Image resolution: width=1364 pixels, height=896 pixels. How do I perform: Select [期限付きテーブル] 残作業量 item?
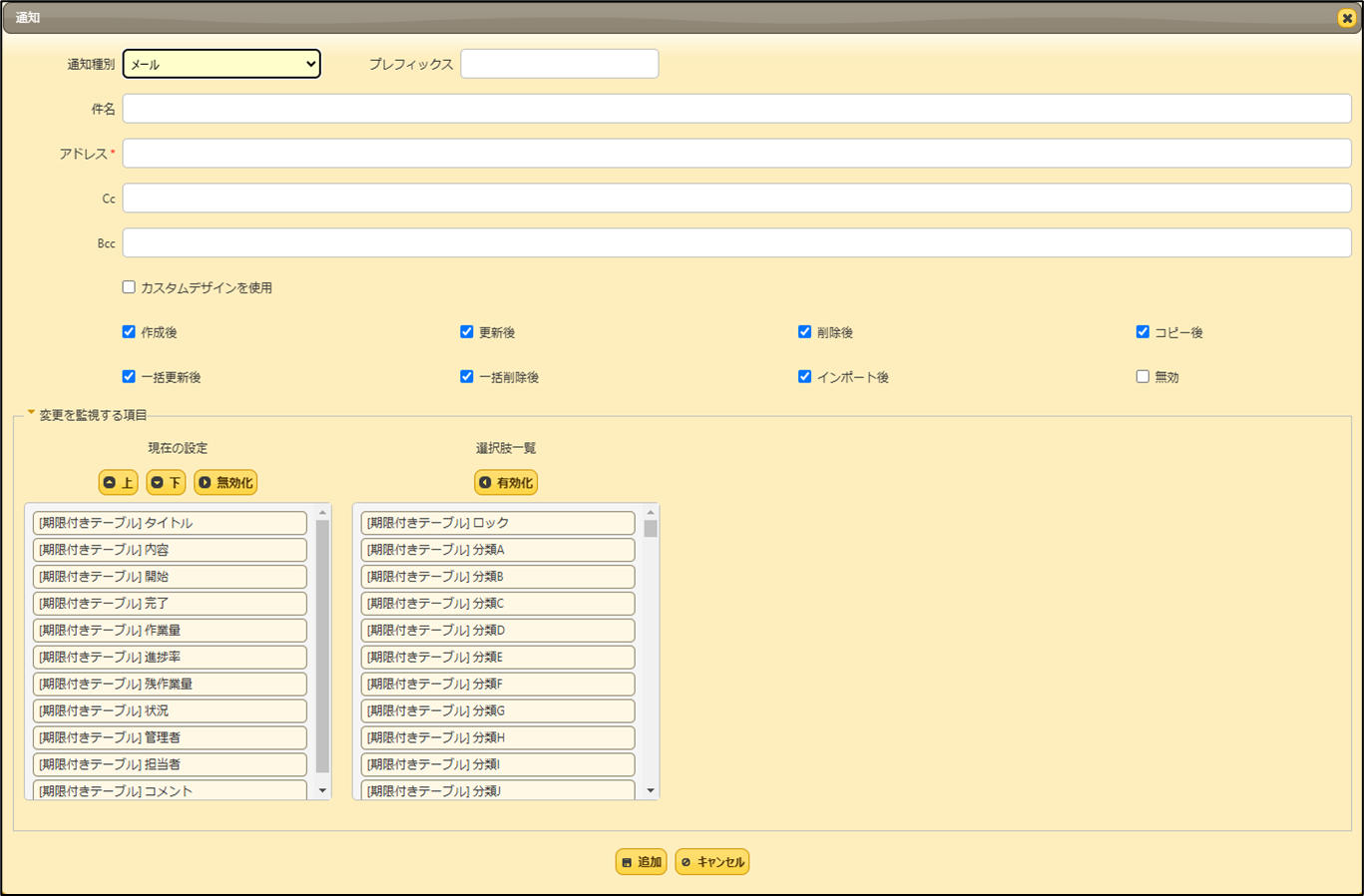click(170, 684)
